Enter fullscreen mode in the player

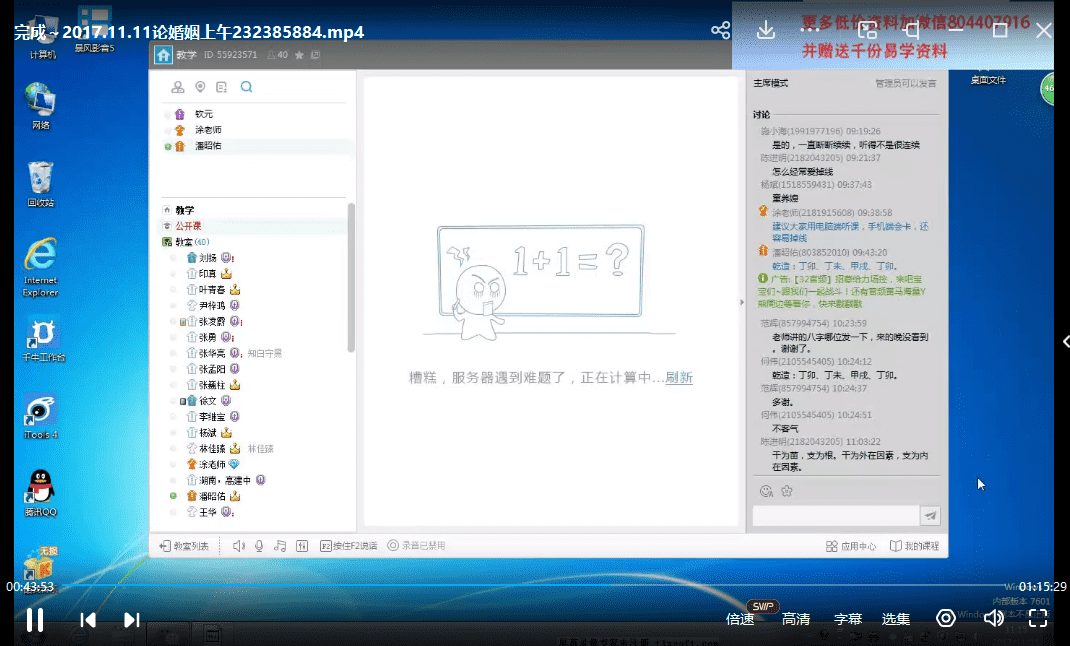click(1038, 619)
